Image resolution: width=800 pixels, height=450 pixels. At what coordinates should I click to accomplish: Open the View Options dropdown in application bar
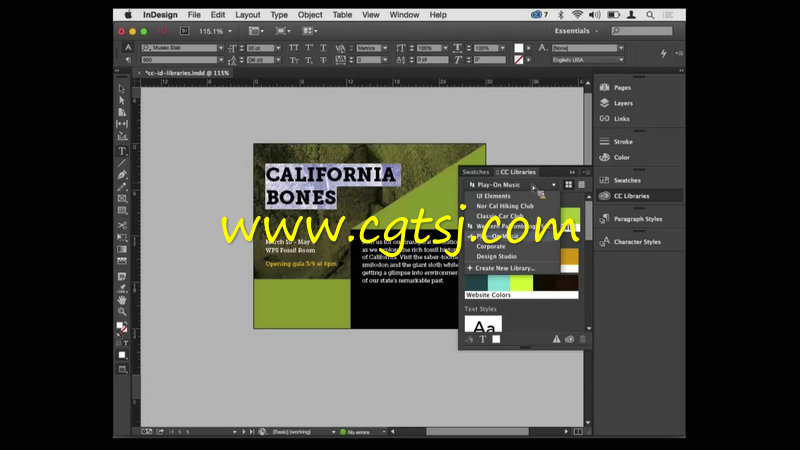pyautogui.click(x=257, y=31)
